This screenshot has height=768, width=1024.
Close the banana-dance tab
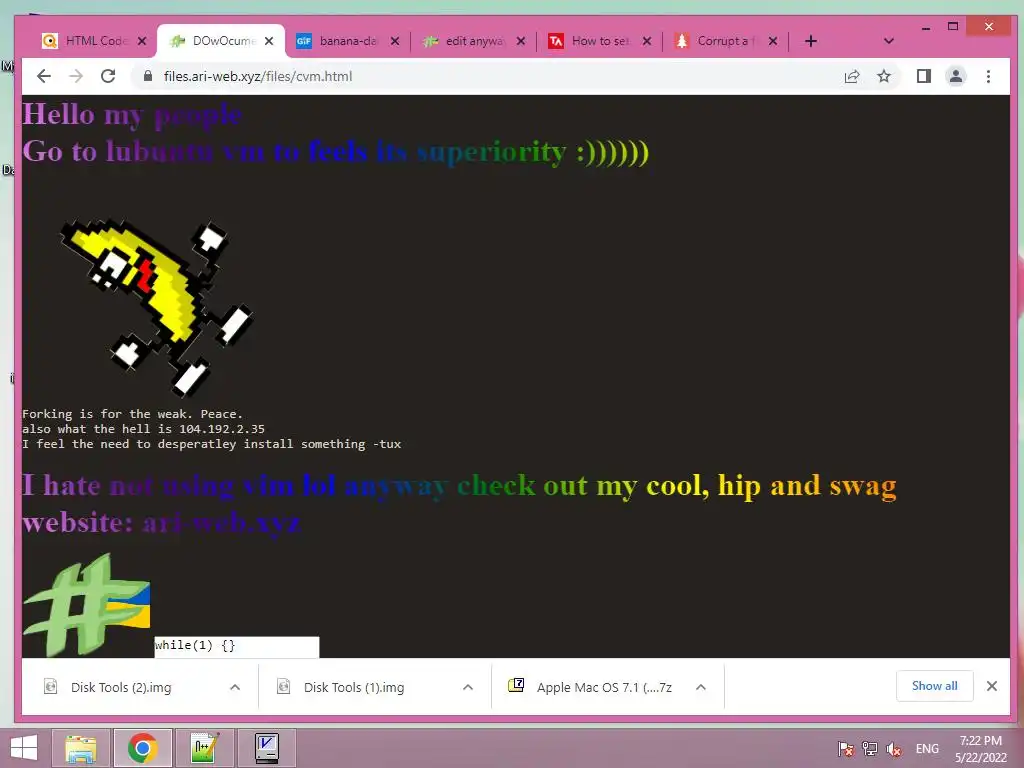(394, 41)
